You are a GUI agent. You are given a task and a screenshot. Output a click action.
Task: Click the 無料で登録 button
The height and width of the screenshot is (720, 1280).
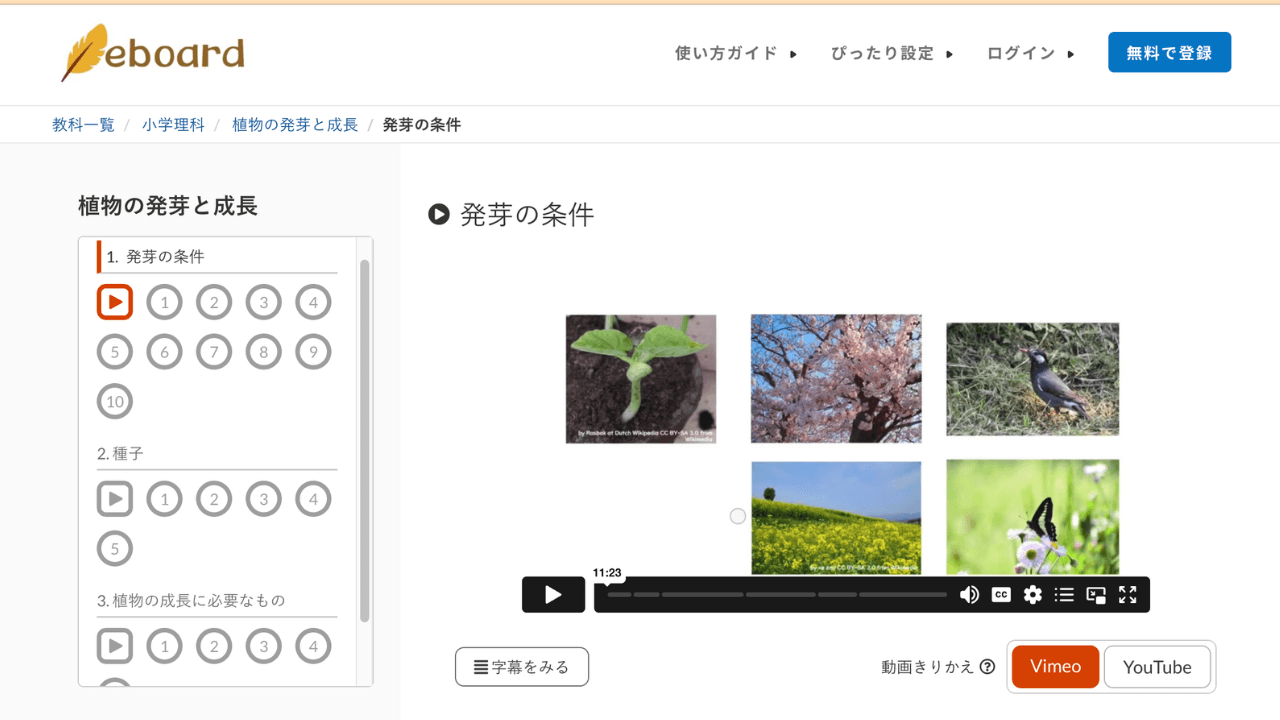coord(1169,53)
